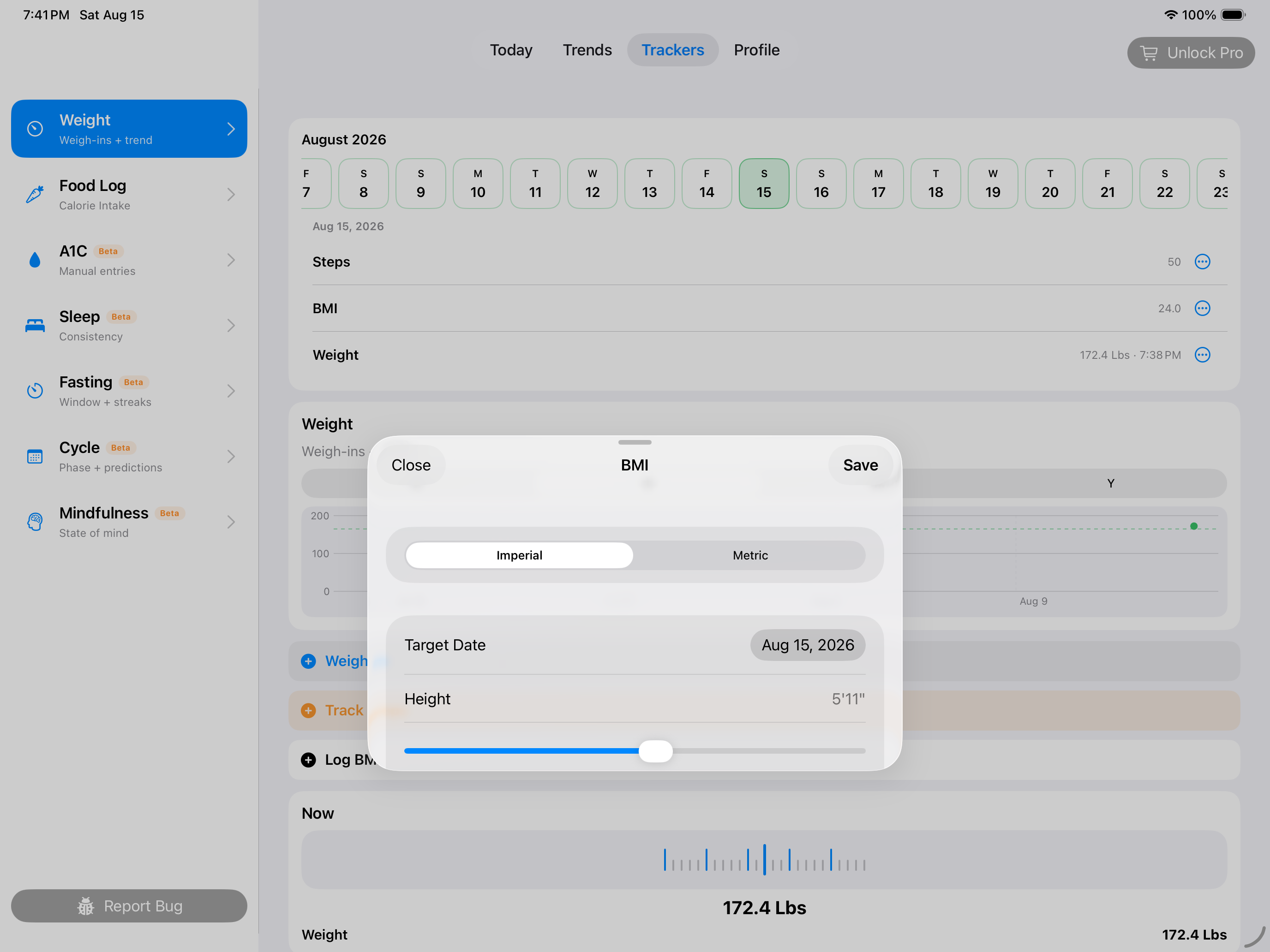Viewport: 1270px width, 952px height.
Task: Select the Y range segment in Weight chart
Action: coord(1110,483)
